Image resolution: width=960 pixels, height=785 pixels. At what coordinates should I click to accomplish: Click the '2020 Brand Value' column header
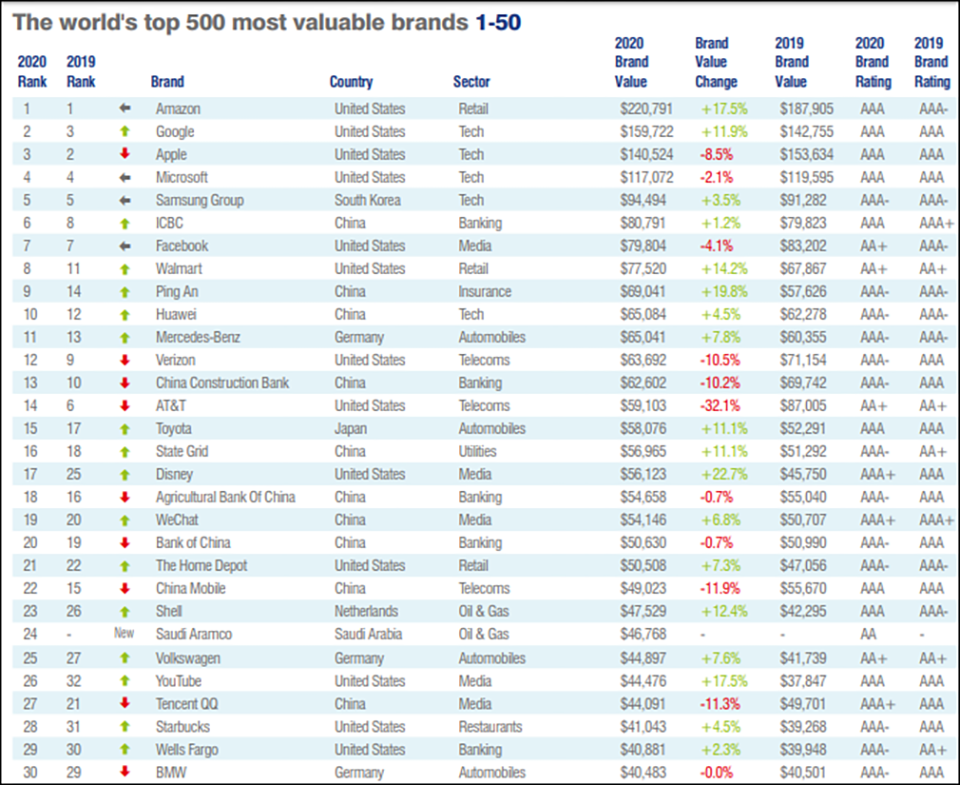pos(631,62)
